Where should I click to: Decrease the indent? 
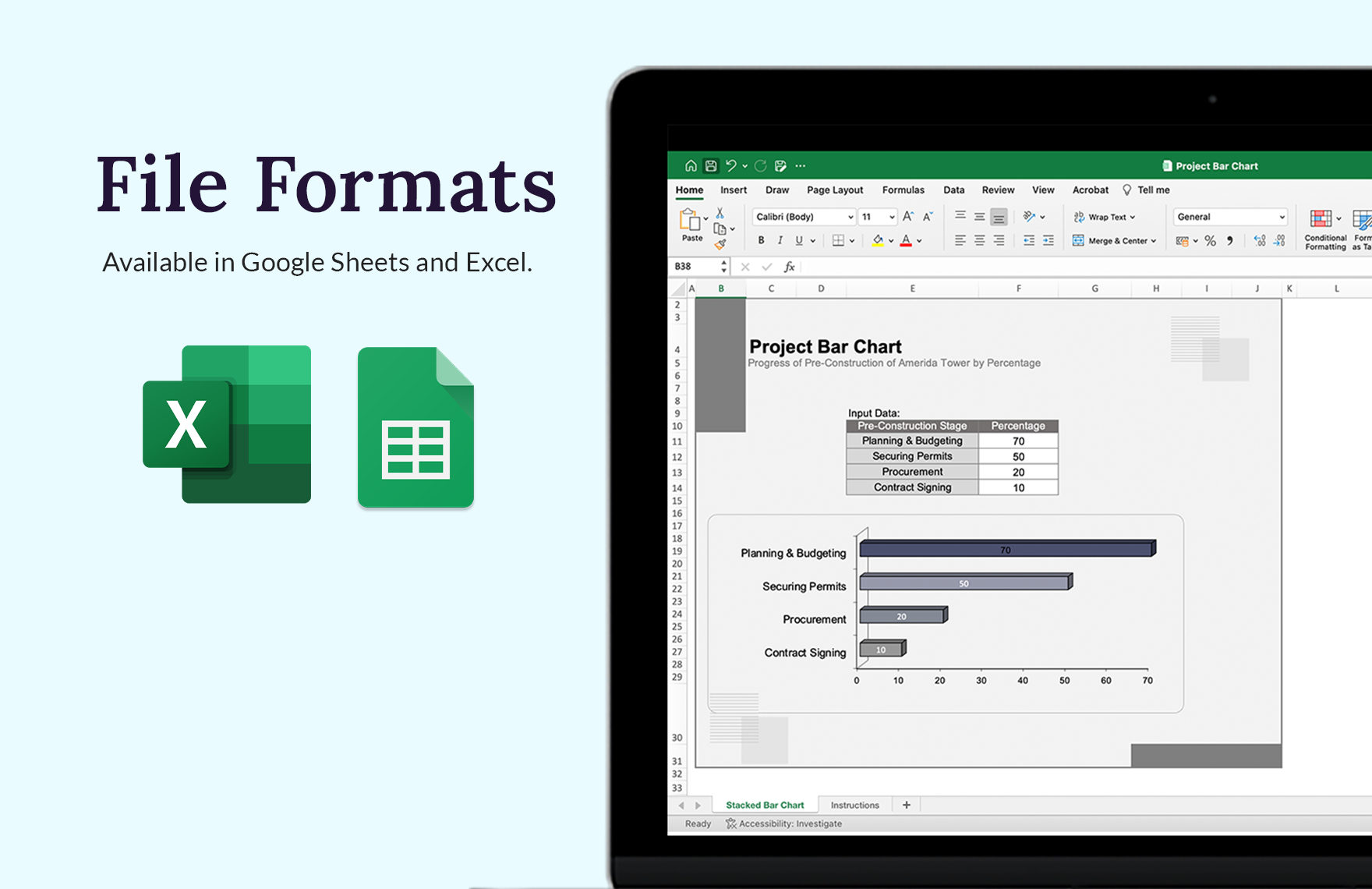coord(1029,240)
